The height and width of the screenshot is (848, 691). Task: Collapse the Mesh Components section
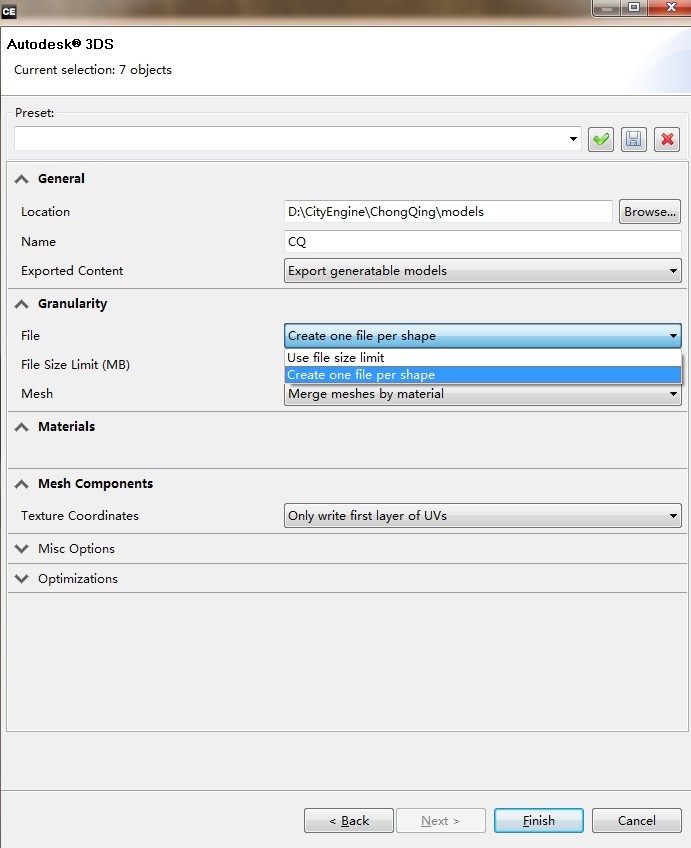click(22, 484)
